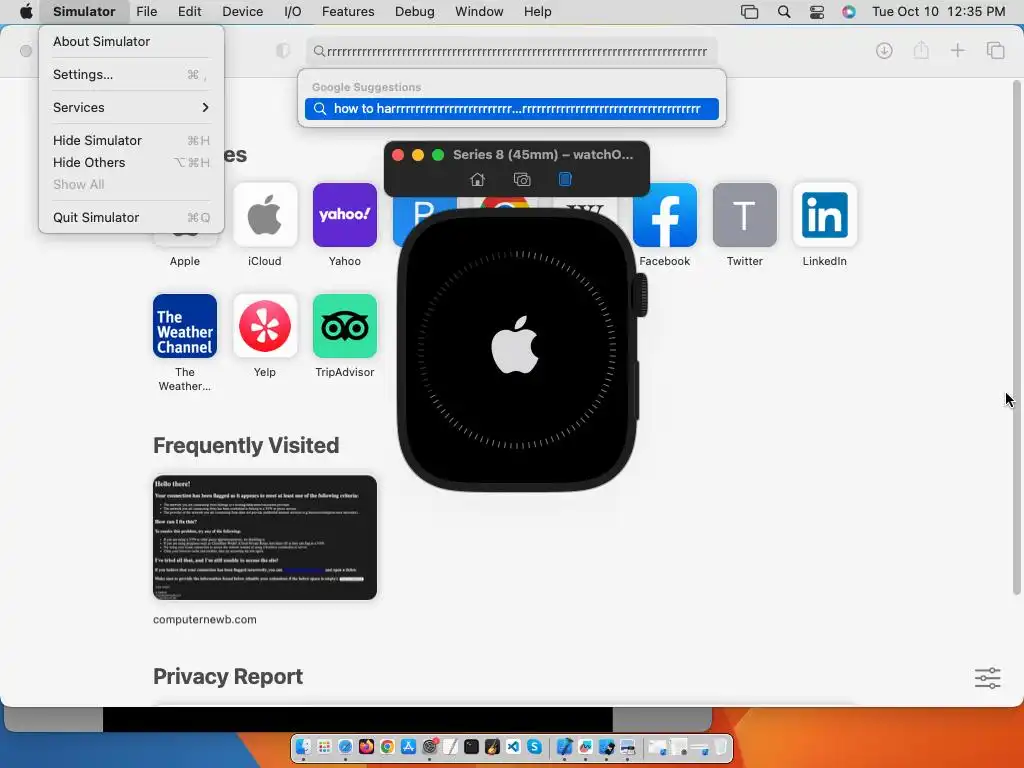Open Spotlight search in menu bar
This screenshot has width=1024, height=768.
click(784, 12)
